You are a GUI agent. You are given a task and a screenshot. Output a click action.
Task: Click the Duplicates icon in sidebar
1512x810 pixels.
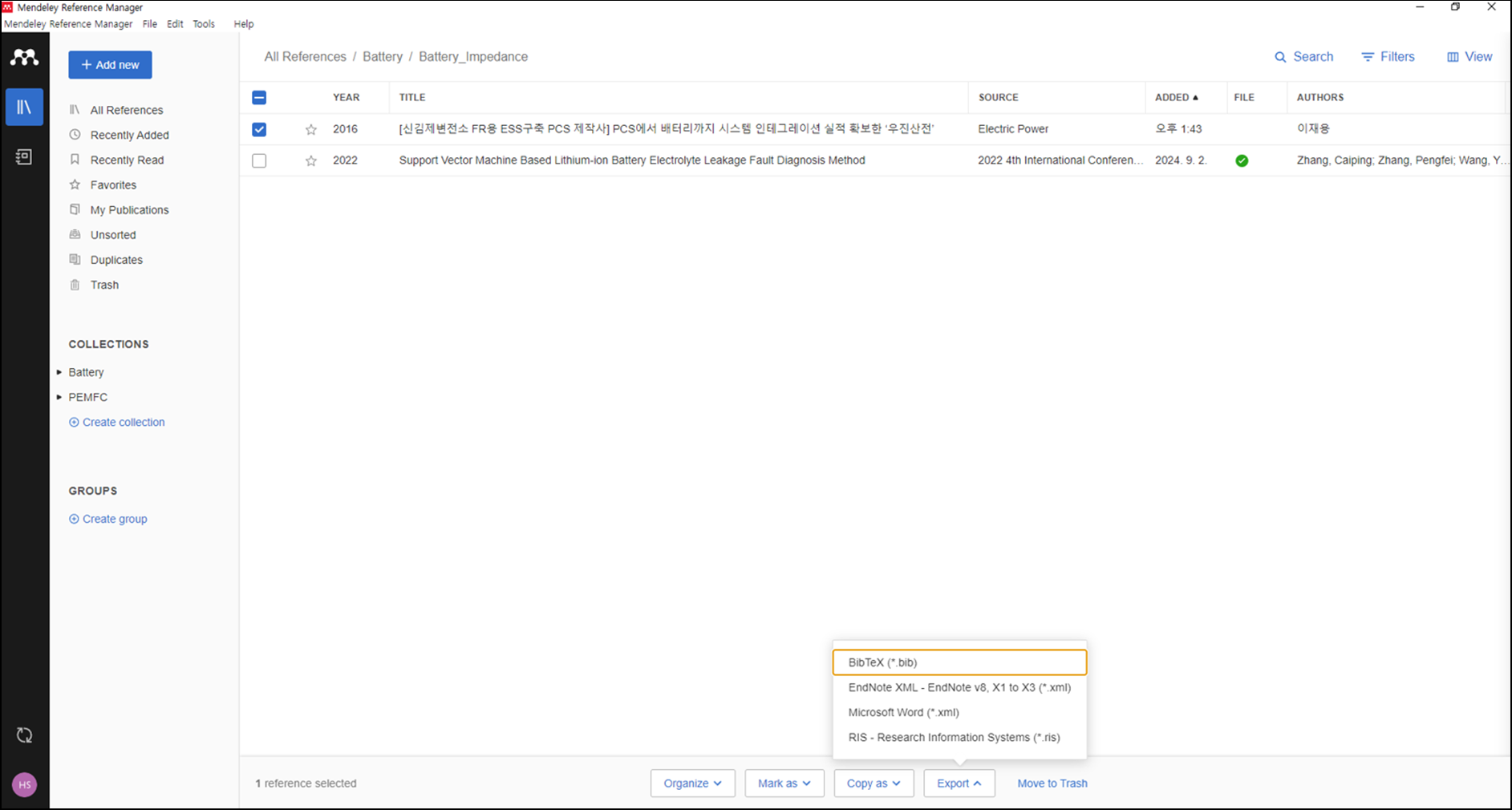75,260
